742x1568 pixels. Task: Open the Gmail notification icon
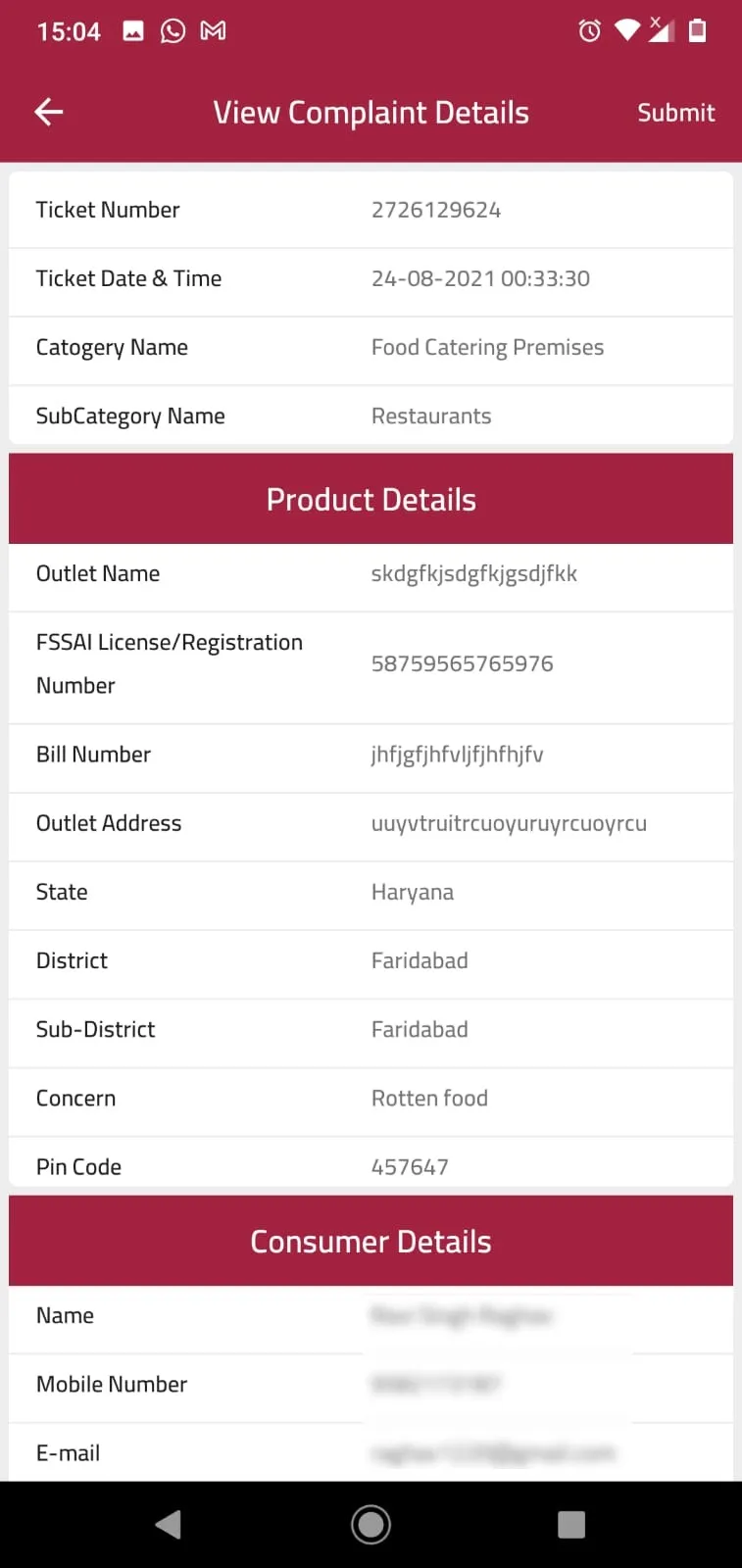pos(212,30)
